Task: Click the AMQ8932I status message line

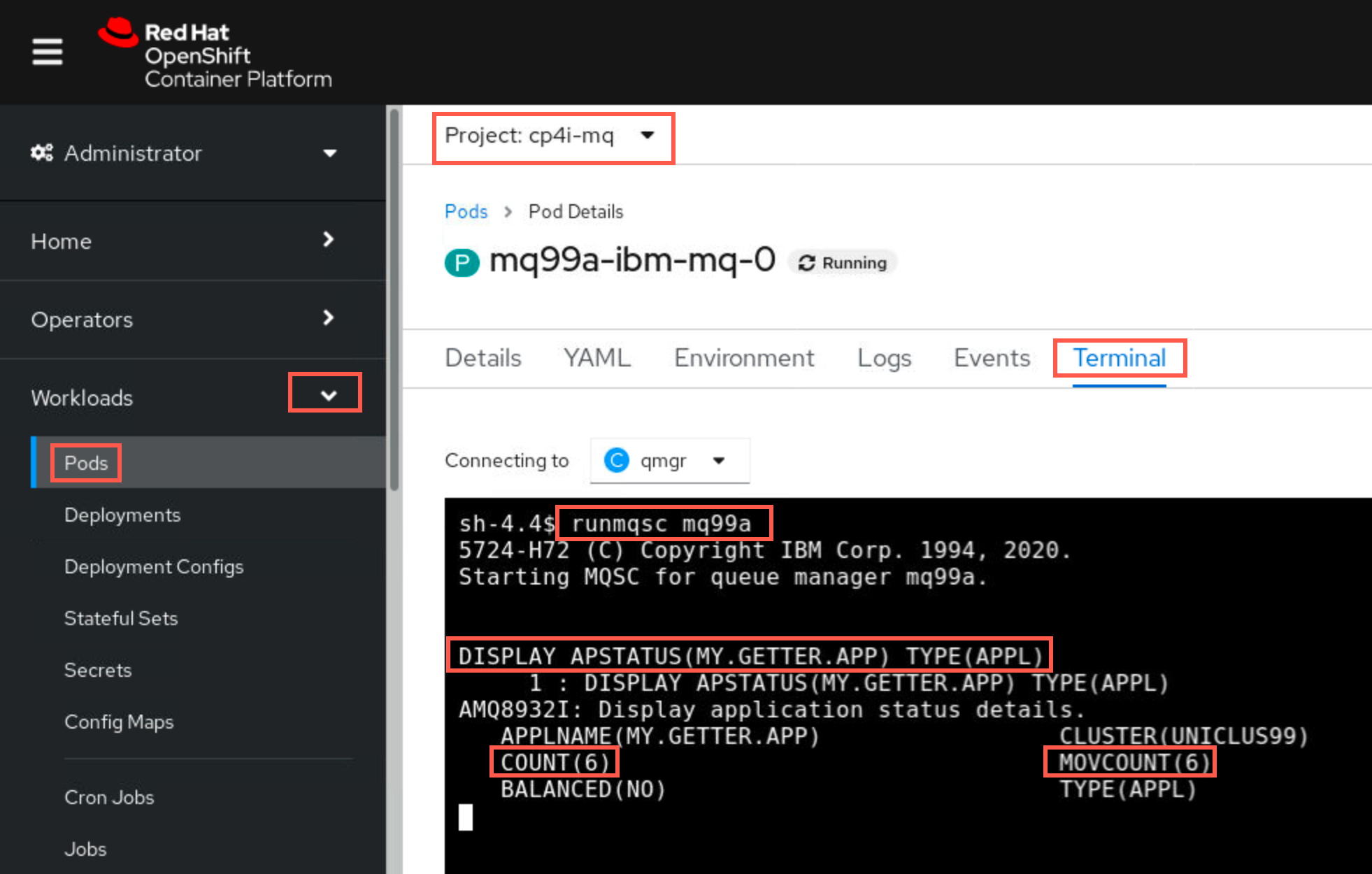Action: [771, 710]
